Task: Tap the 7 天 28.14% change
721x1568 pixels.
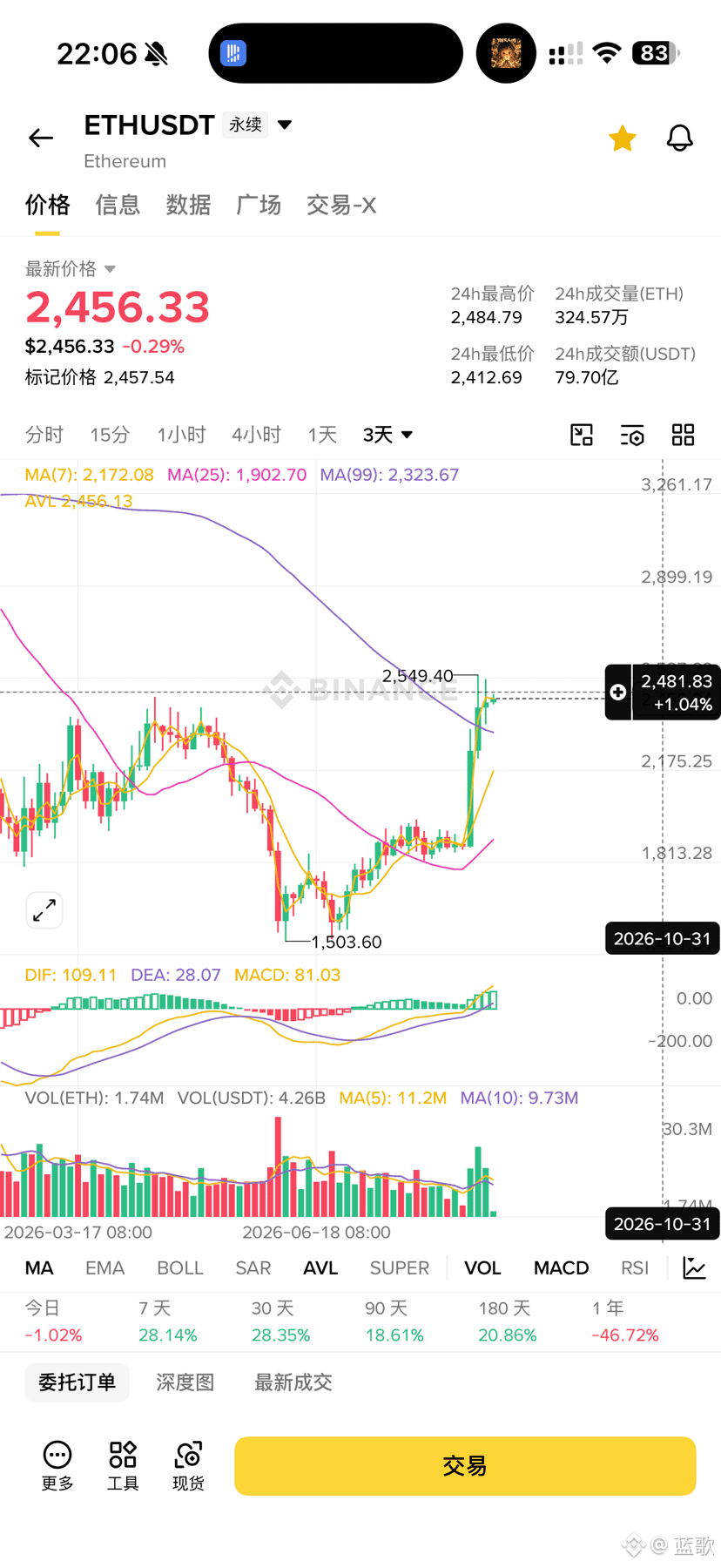Action: click(167, 1321)
